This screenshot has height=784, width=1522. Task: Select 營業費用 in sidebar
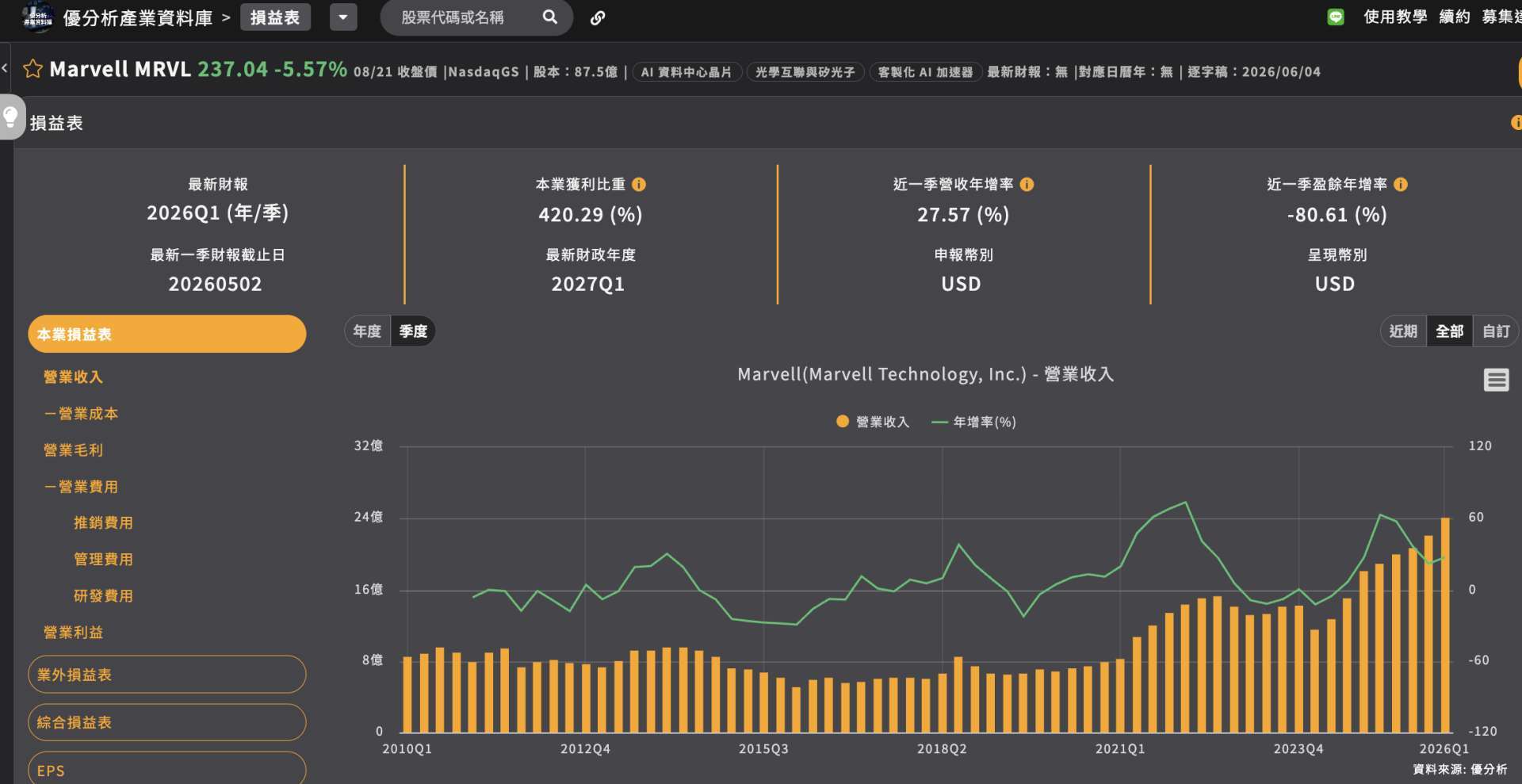click(x=81, y=487)
